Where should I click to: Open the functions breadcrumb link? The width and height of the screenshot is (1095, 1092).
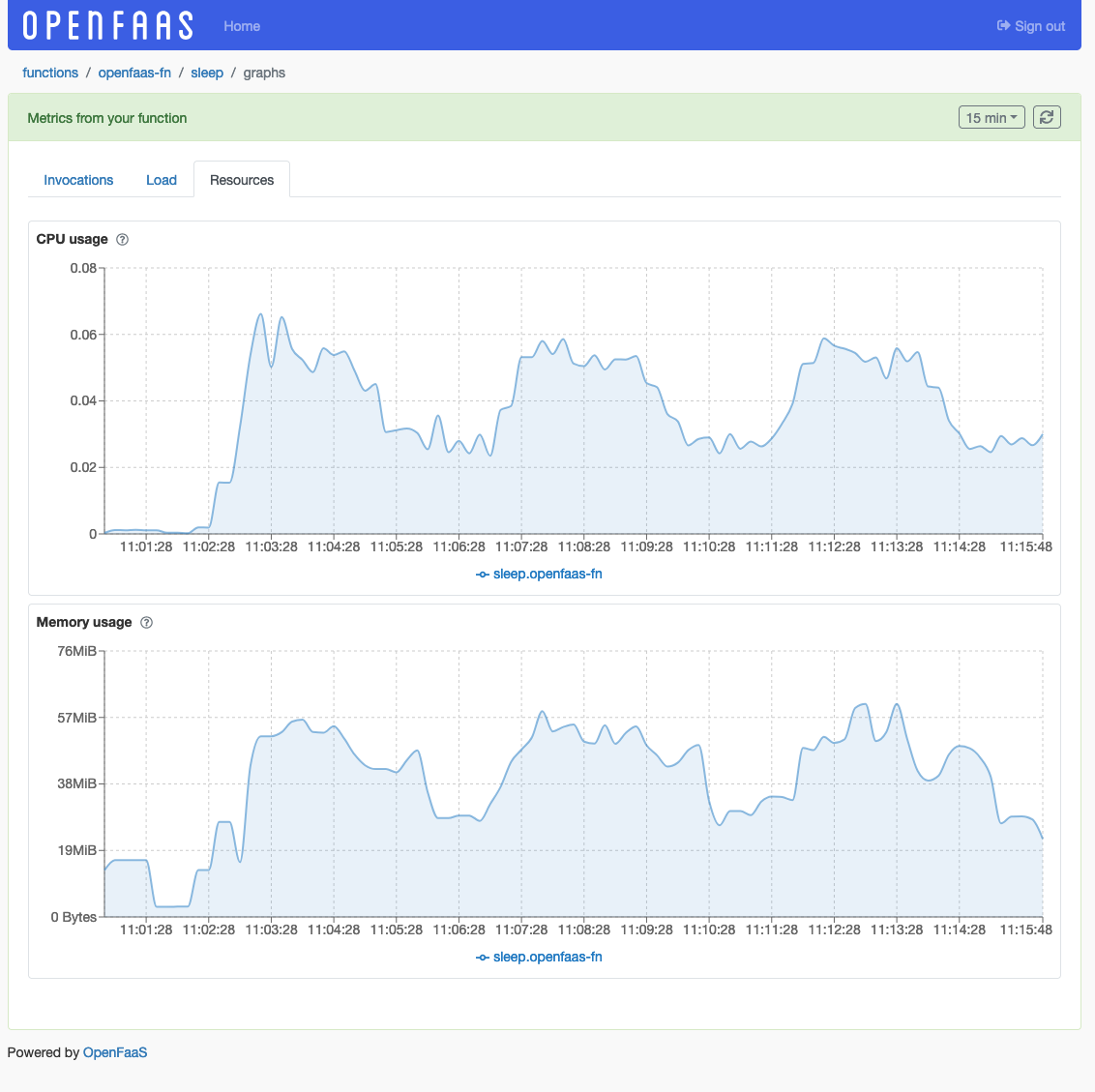pyautogui.click(x=50, y=73)
